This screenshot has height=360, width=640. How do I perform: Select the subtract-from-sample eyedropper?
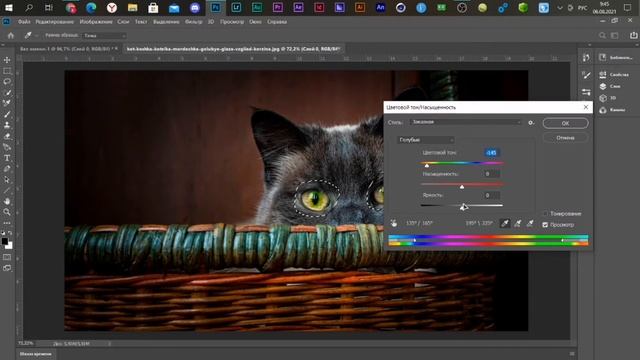pos(530,223)
